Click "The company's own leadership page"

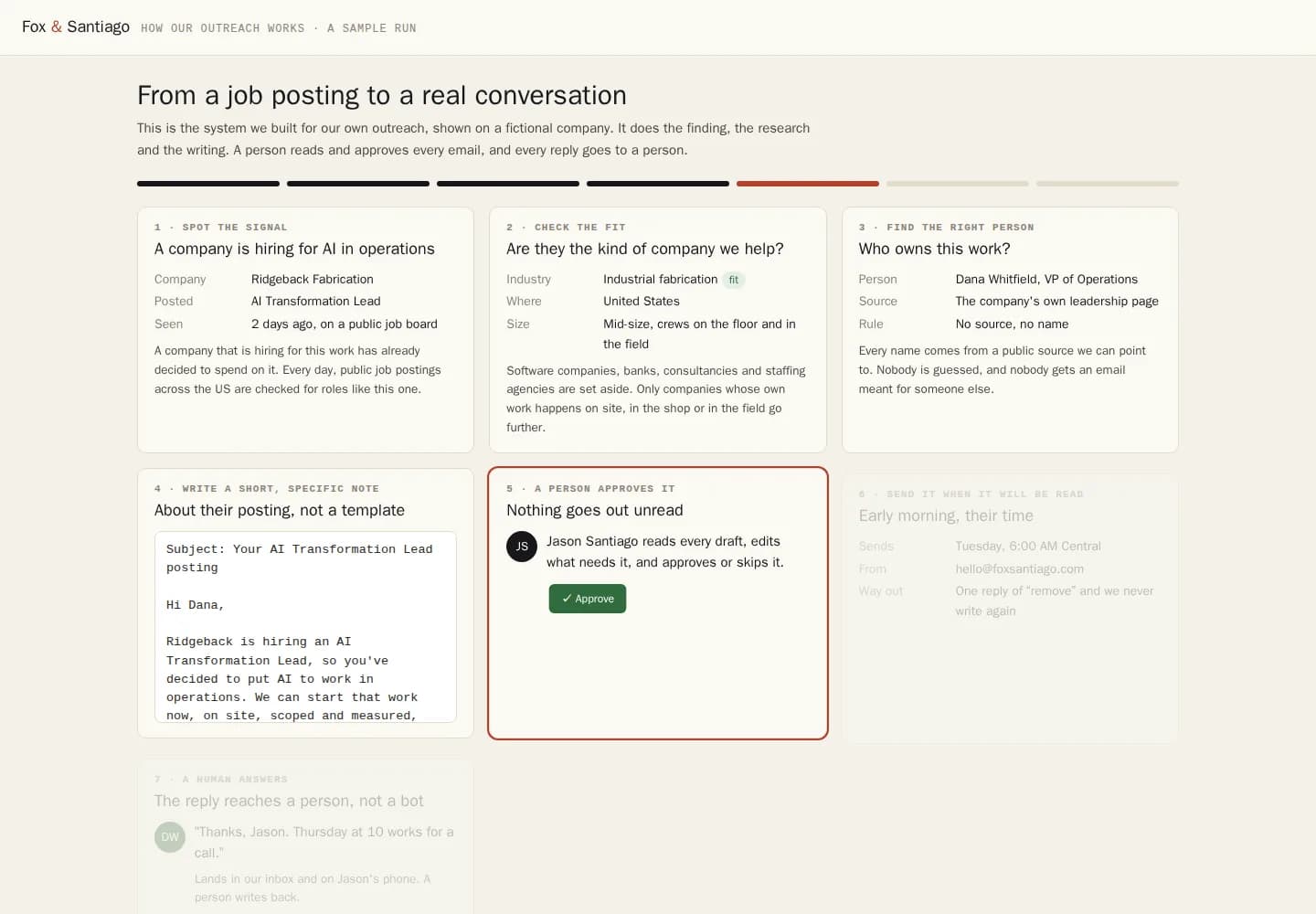click(x=1057, y=302)
